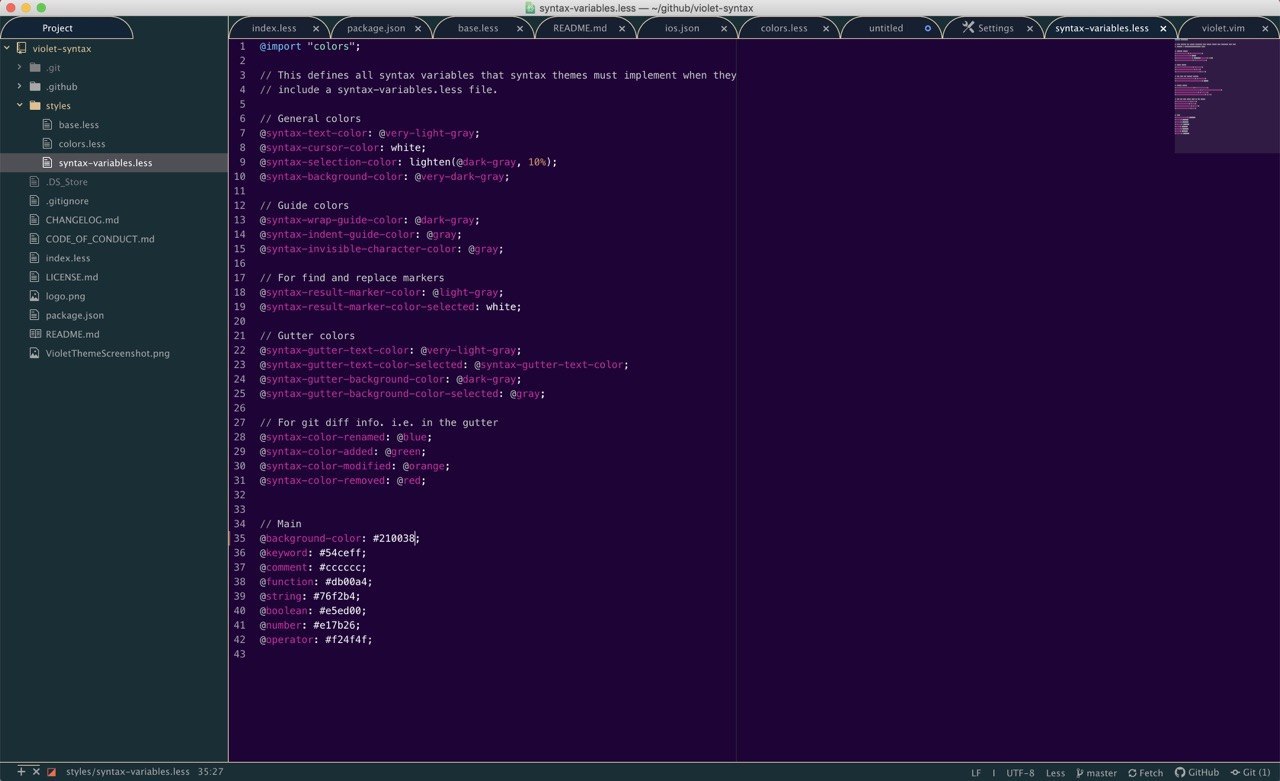The width and height of the screenshot is (1280, 781).
Task: Click the minimap code preview
Action: (1227, 95)
